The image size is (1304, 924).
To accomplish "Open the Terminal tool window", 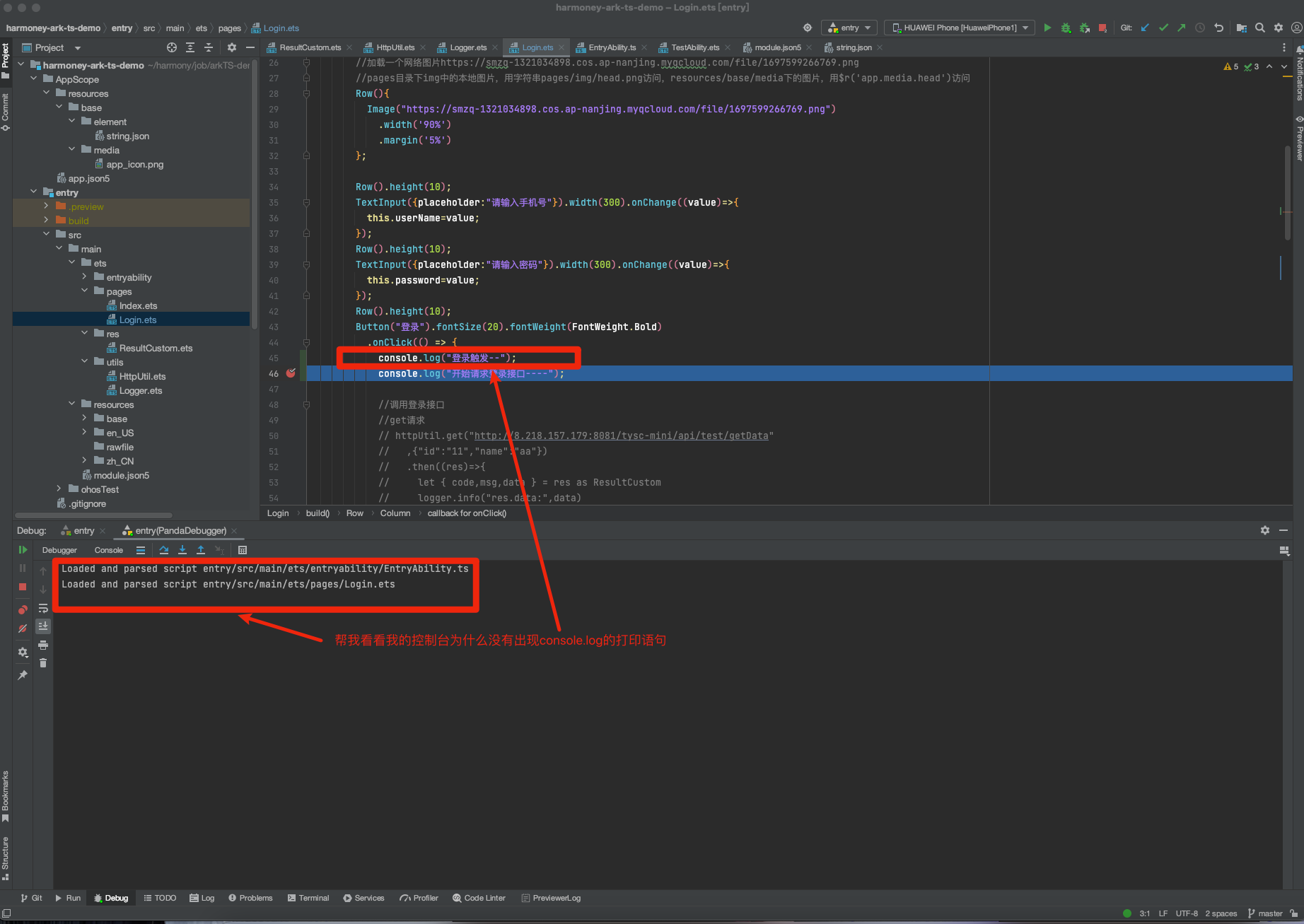I will (308, 898).
